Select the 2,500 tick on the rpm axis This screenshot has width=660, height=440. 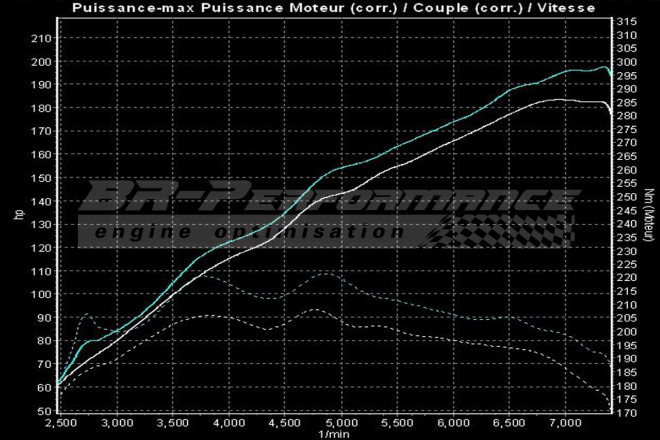60,423
